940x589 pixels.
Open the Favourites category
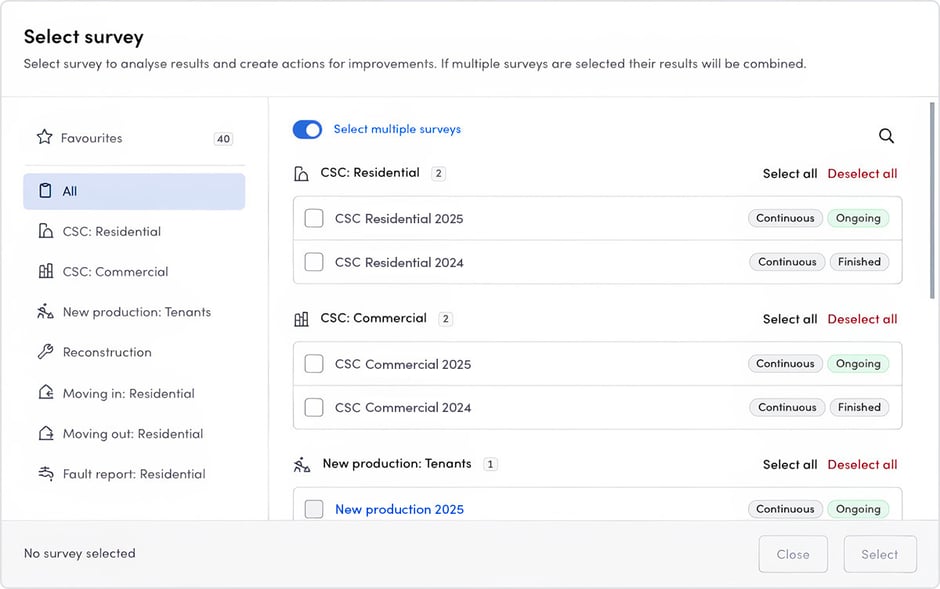[x=134, y=138]
